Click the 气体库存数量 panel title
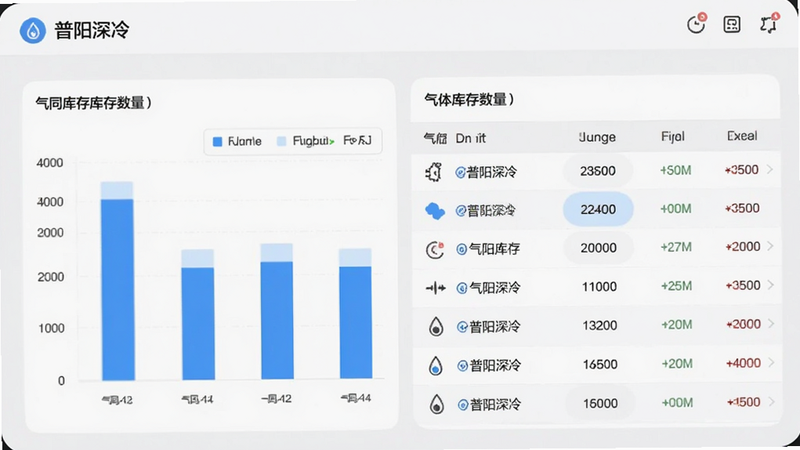800x450 pixels. [x=468, y=99]
